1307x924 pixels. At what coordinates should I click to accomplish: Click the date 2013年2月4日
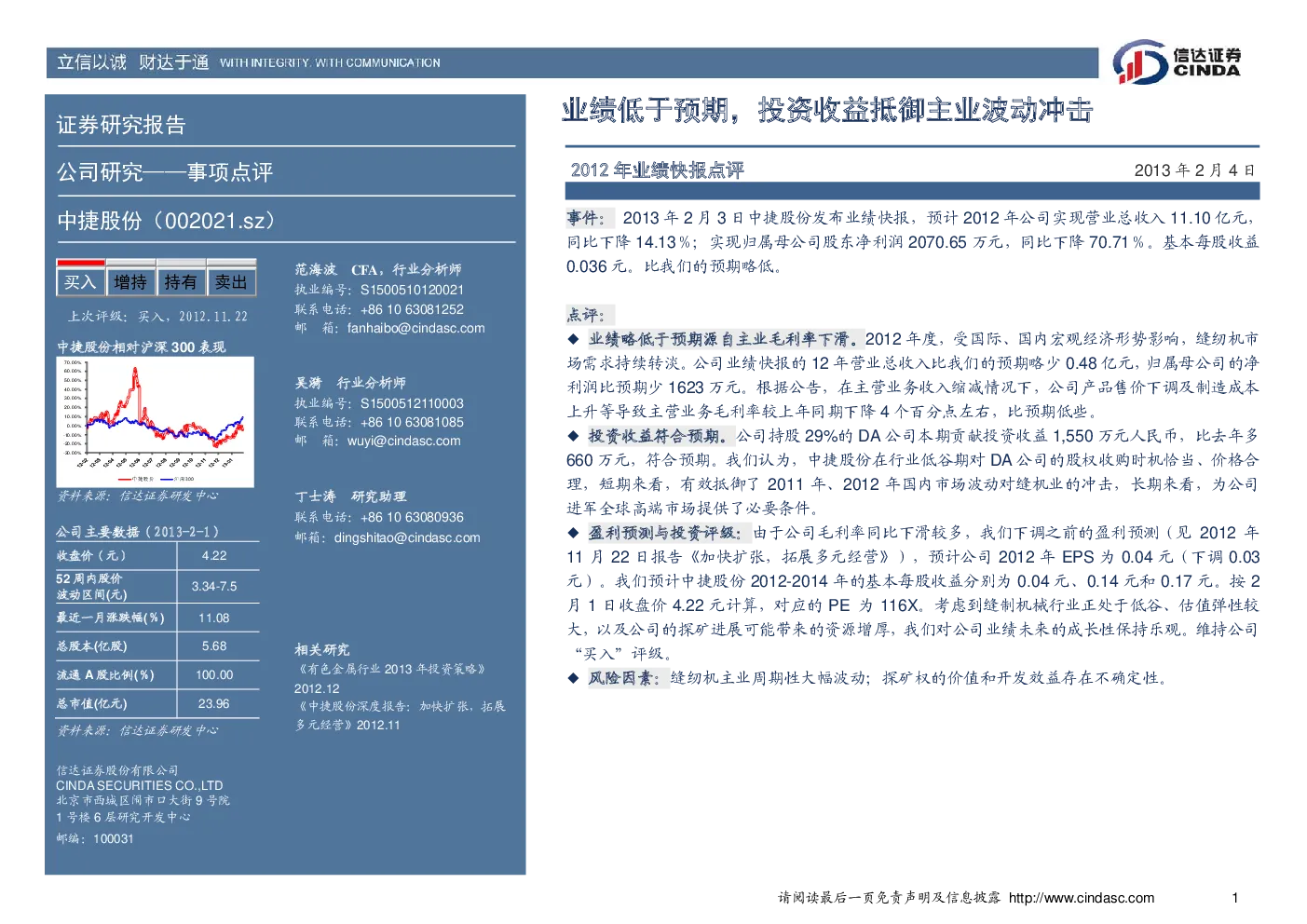[1195, 170]
